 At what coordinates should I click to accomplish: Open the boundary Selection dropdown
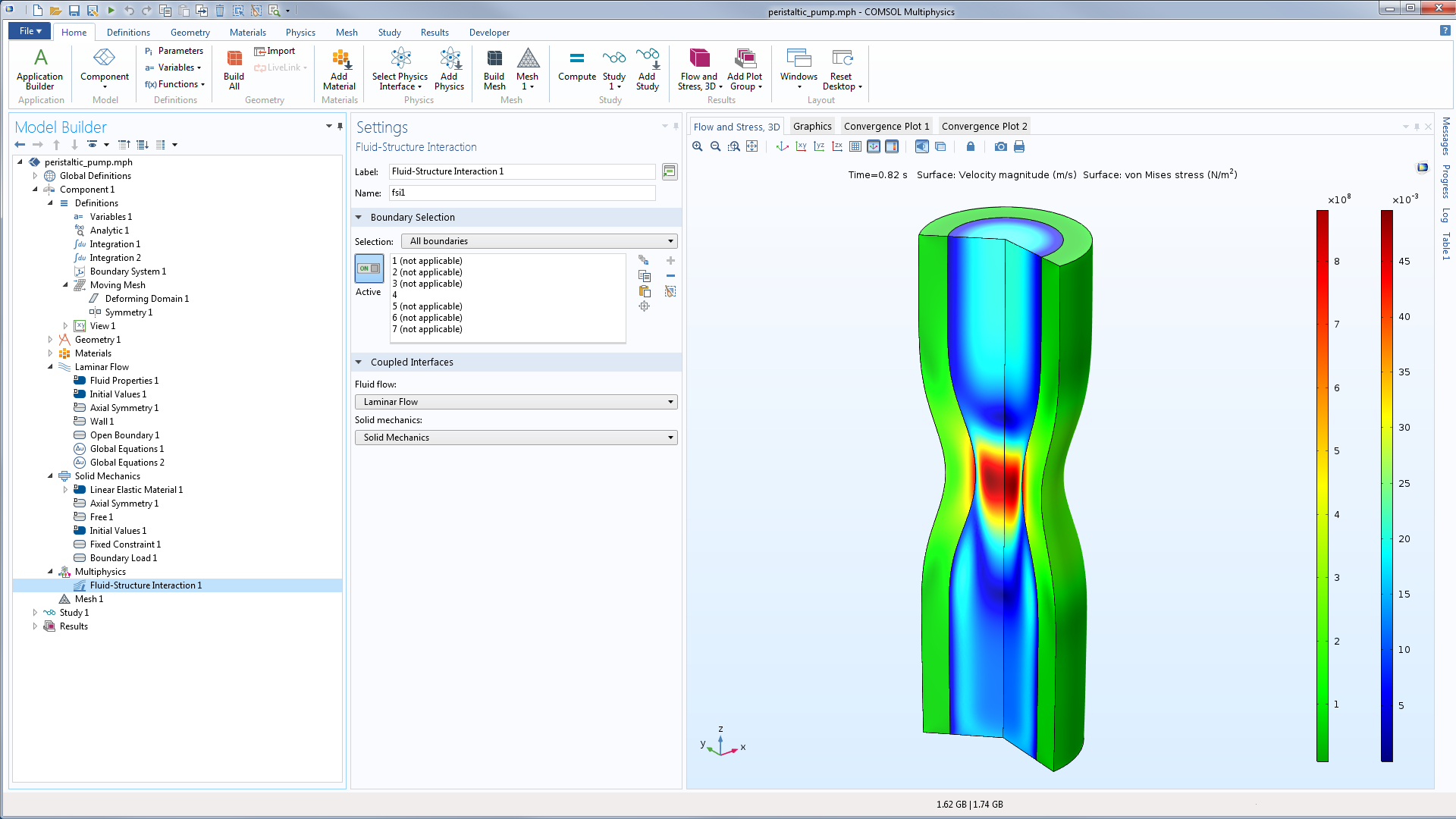pos(538,241)
